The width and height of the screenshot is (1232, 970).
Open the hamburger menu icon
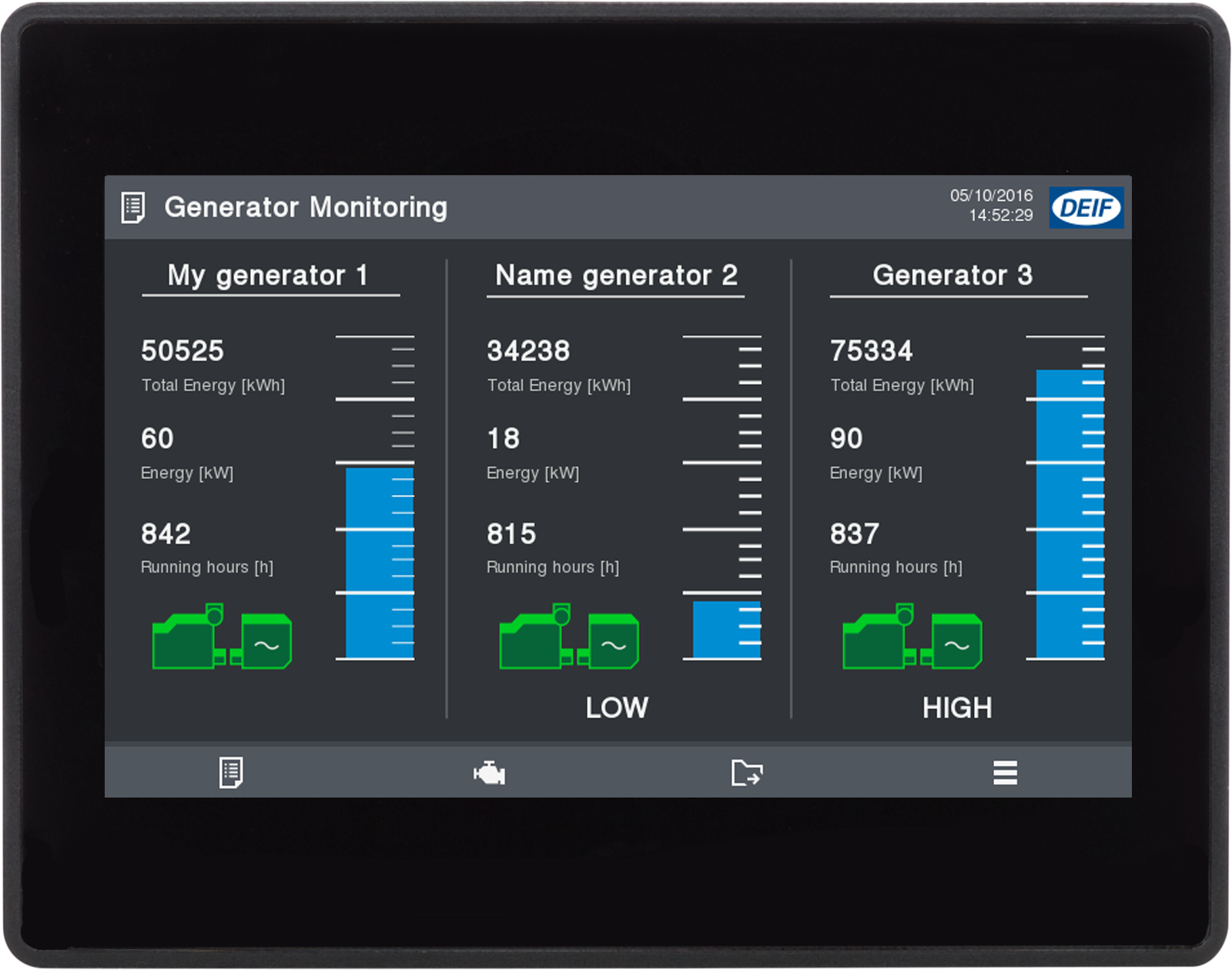[x=1005, y=772]
